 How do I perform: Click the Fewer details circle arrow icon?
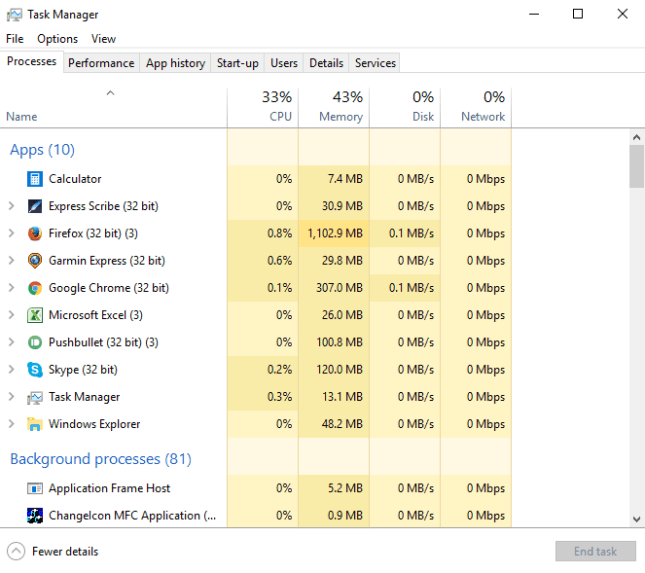click(16, 551)
